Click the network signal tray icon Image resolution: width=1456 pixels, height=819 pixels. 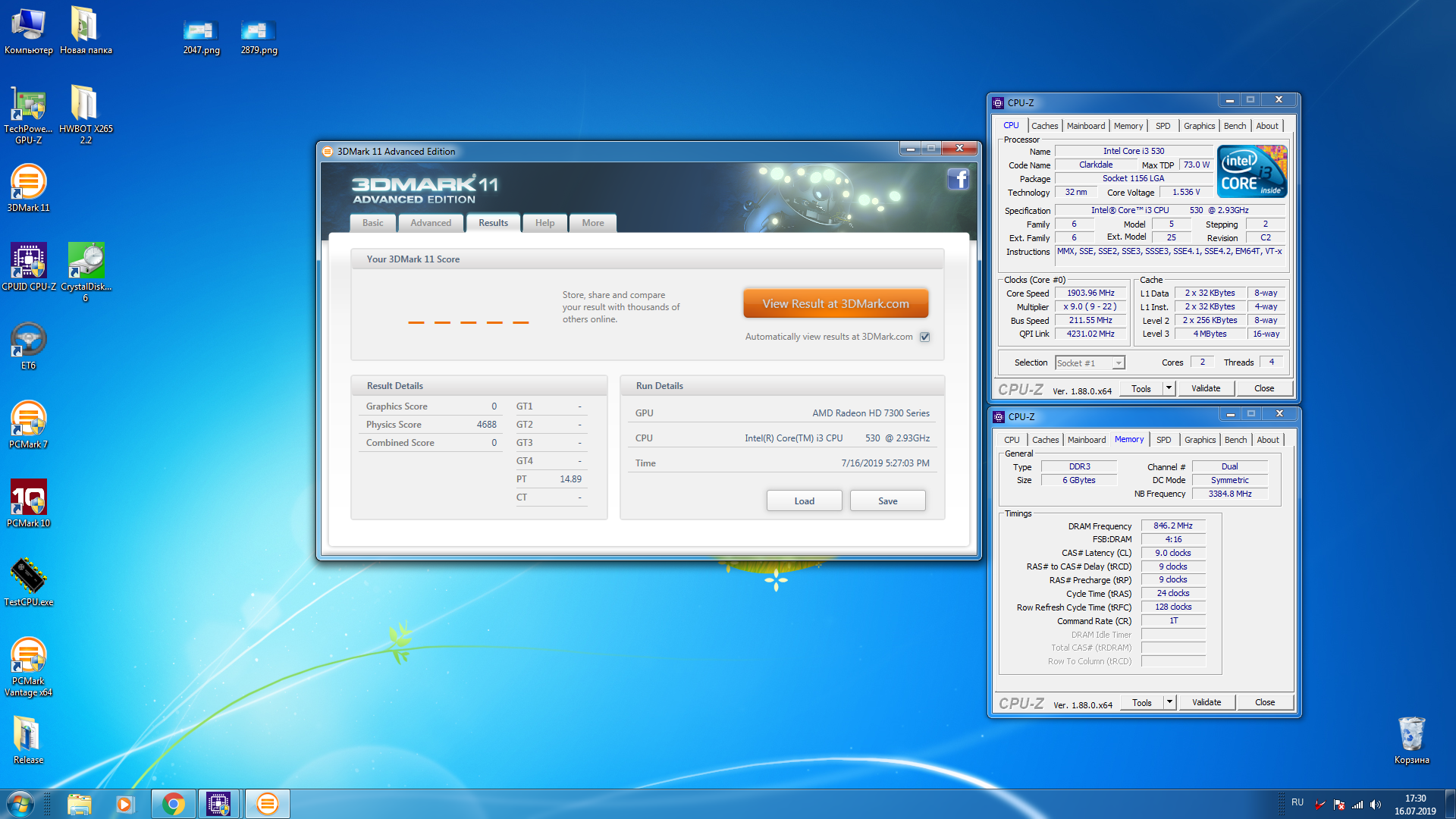pyautogui.click(x=1357, y=805)
